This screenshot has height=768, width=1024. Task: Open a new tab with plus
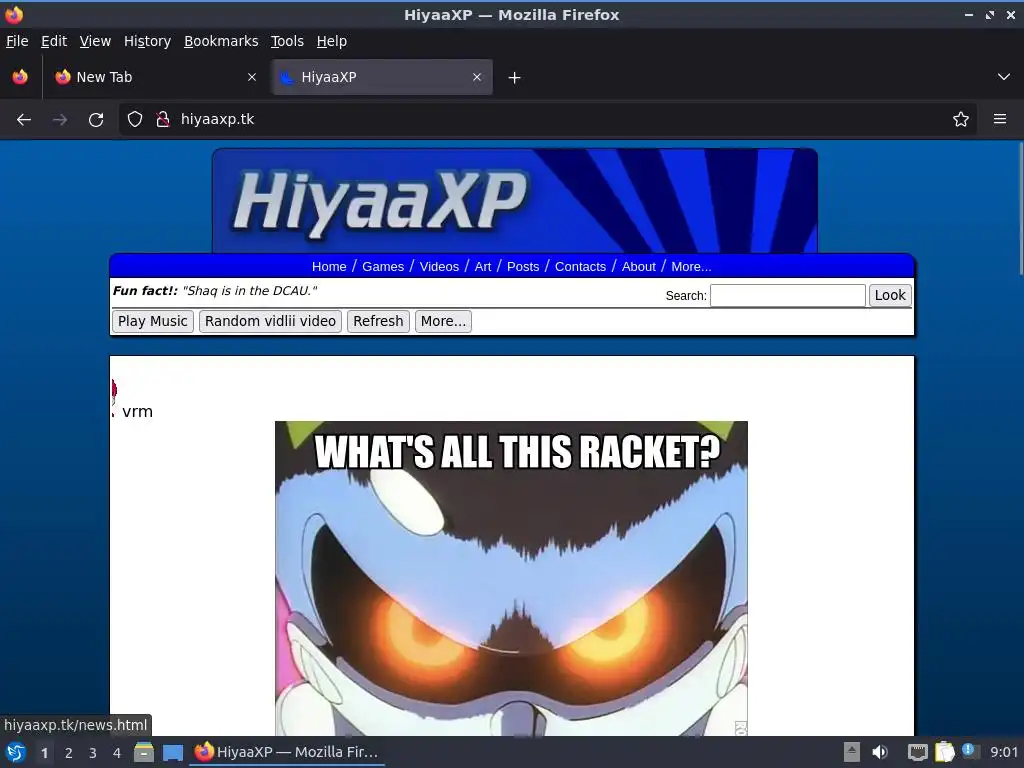pos(515,78)
